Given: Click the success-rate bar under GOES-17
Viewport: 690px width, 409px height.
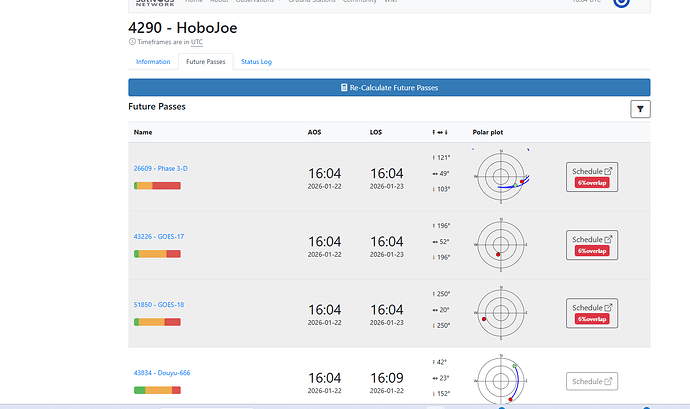Looking at the screenshot, I should [x=157, y=254].
